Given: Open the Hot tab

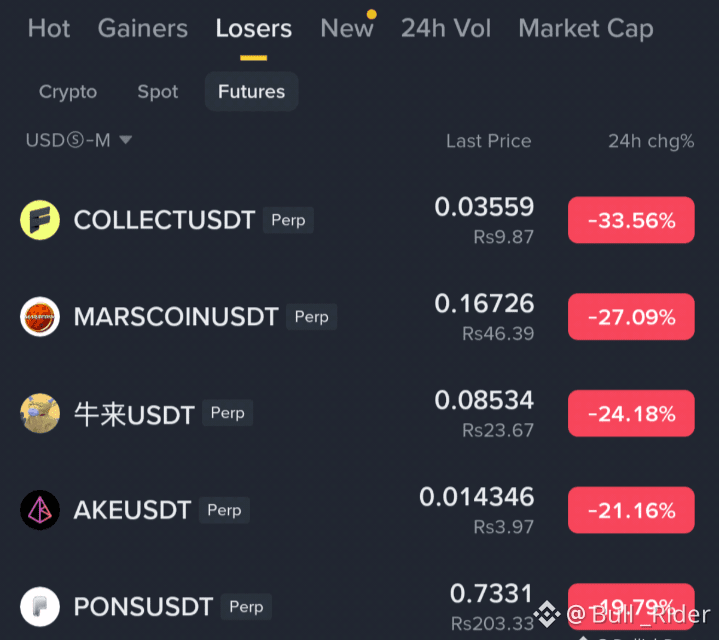Looking at the screenshot, I should pos(49,28).
